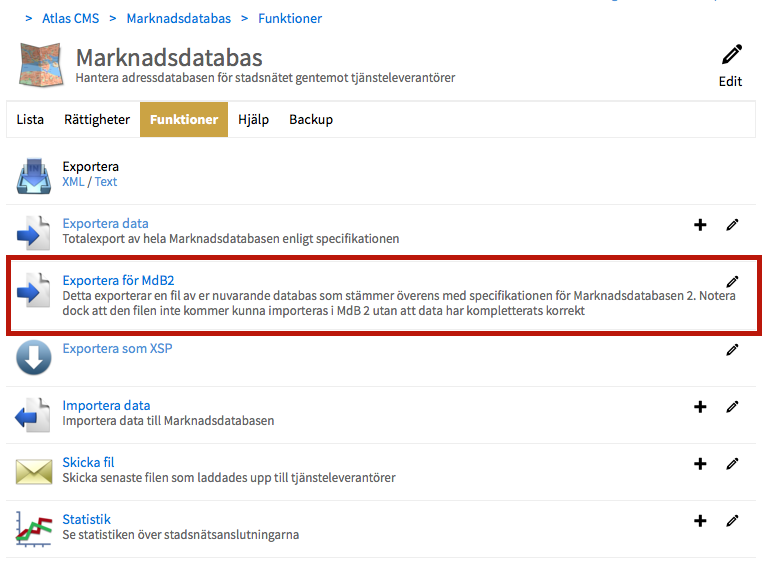Open the Hjälp tab

click(x=253, y=120)
